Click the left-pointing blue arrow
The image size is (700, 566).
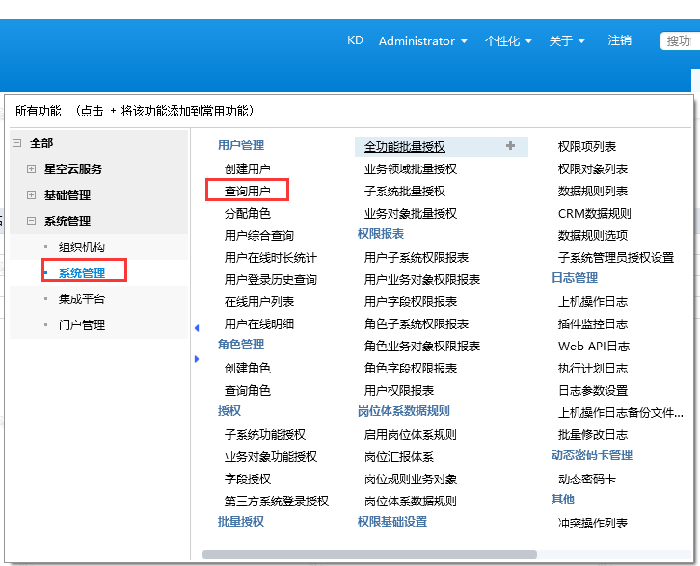tap(196, 328)
